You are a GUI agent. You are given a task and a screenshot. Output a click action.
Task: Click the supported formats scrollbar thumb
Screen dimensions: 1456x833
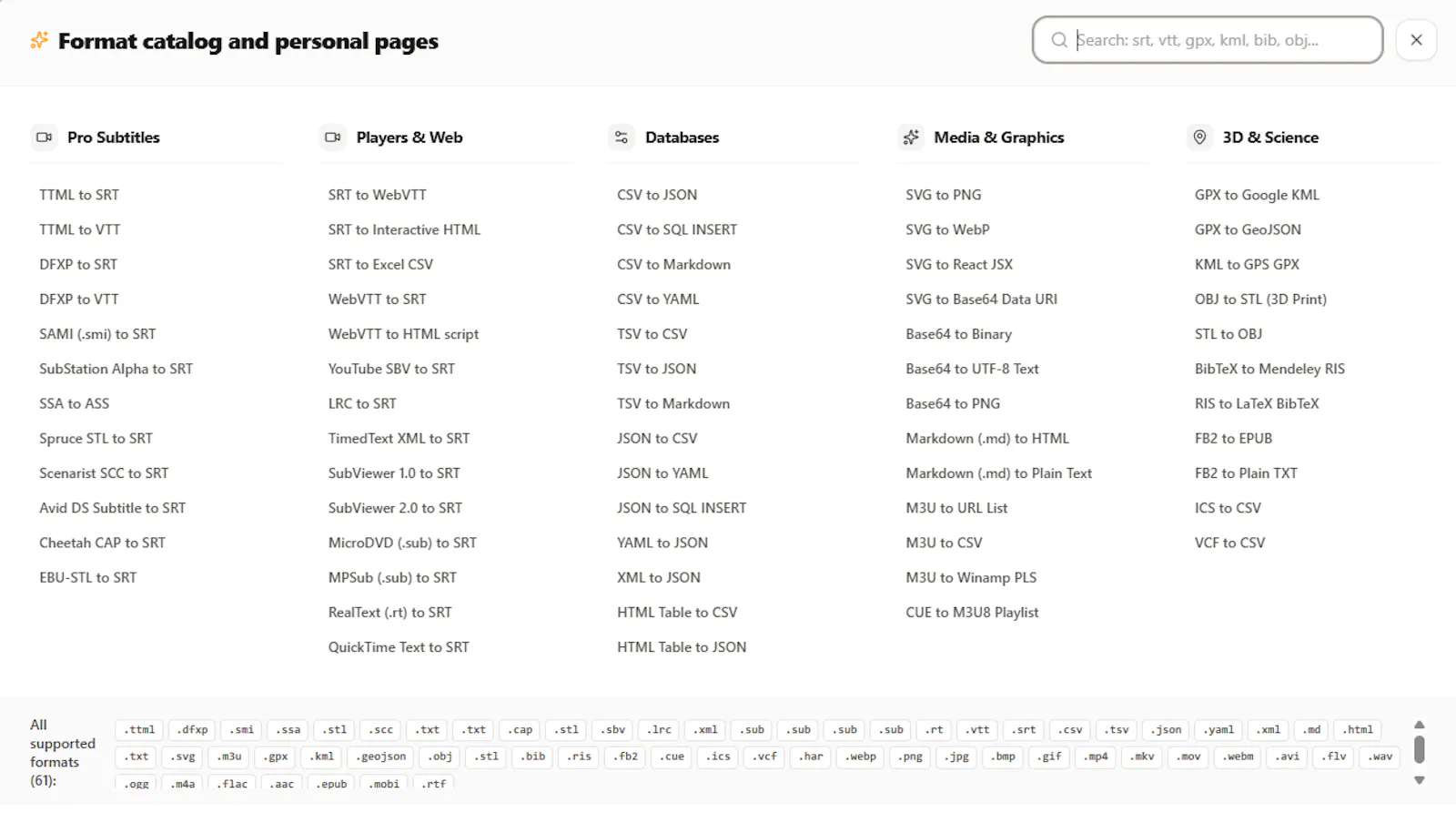tap(1419, 750)
